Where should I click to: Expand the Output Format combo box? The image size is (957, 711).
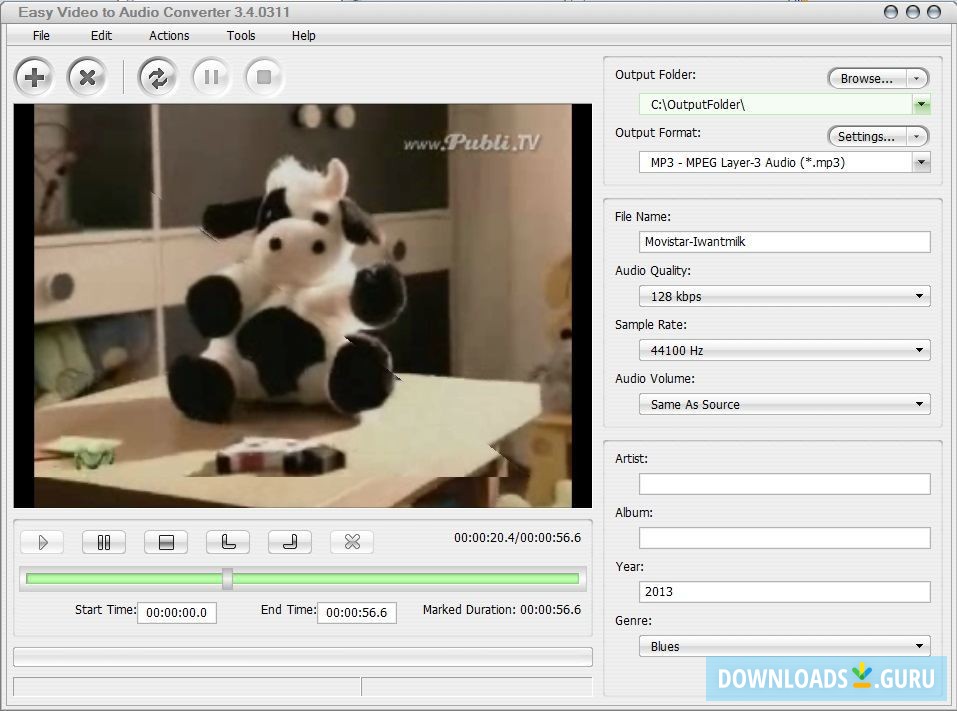(921, 163)
